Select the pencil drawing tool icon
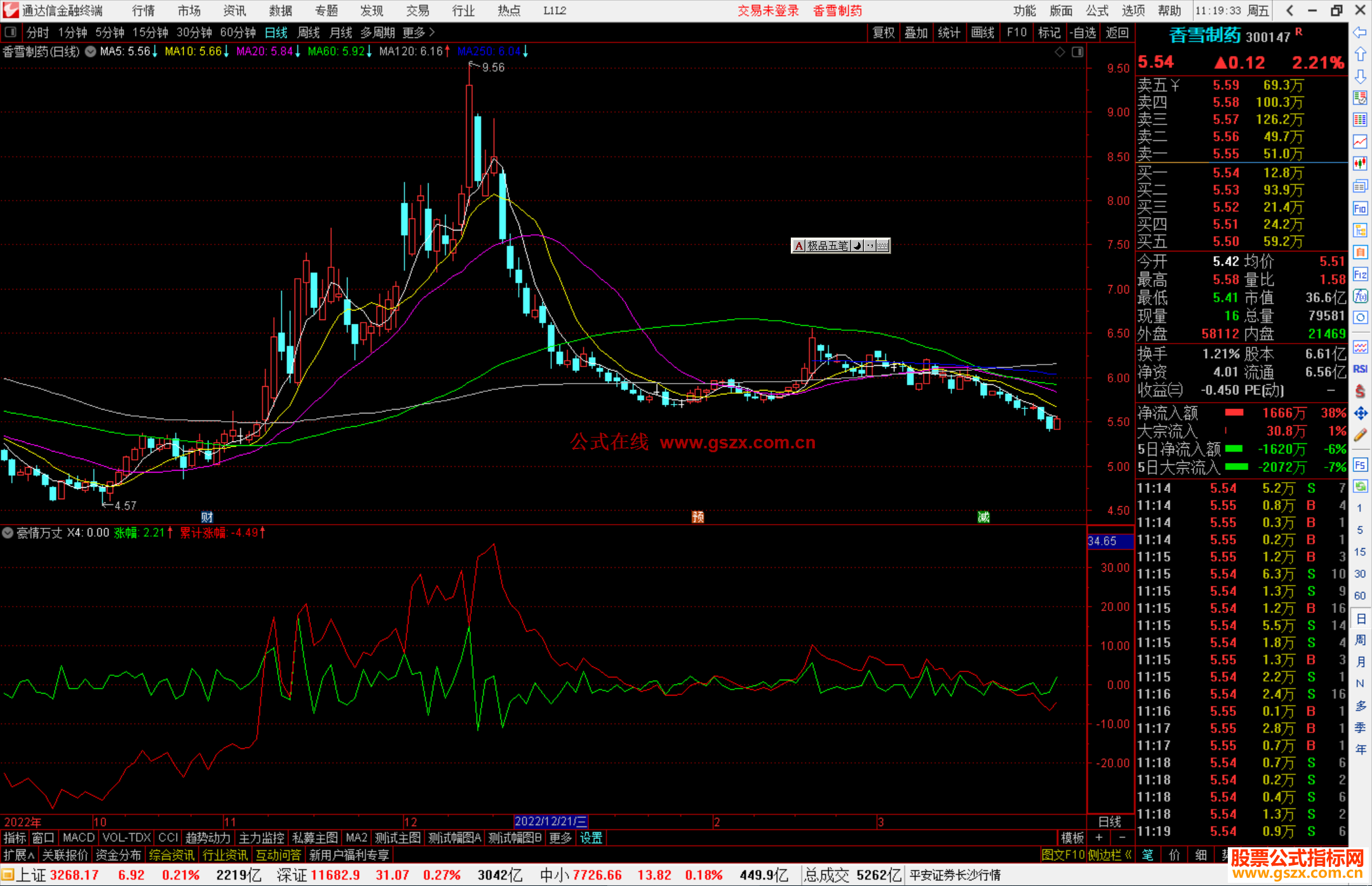 (1360, 435)
